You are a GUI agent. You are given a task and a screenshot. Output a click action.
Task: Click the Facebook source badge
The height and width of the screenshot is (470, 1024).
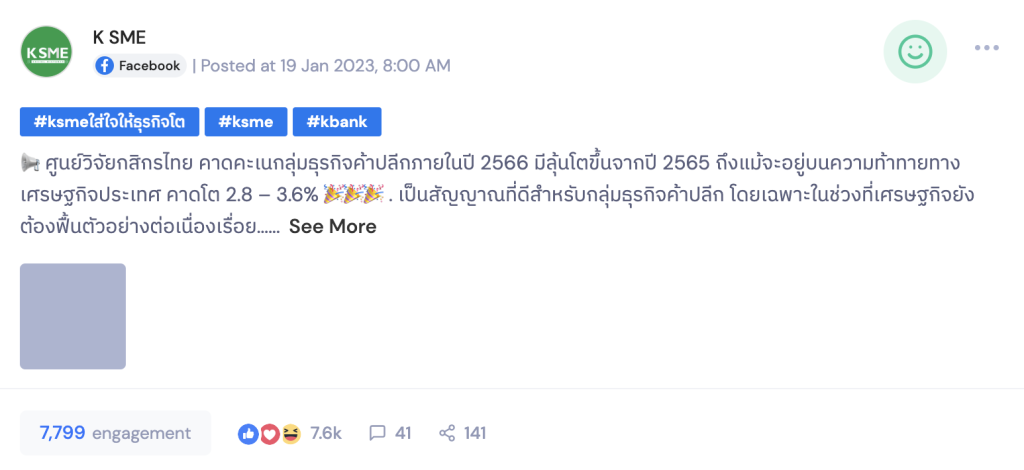click(140, 66)
